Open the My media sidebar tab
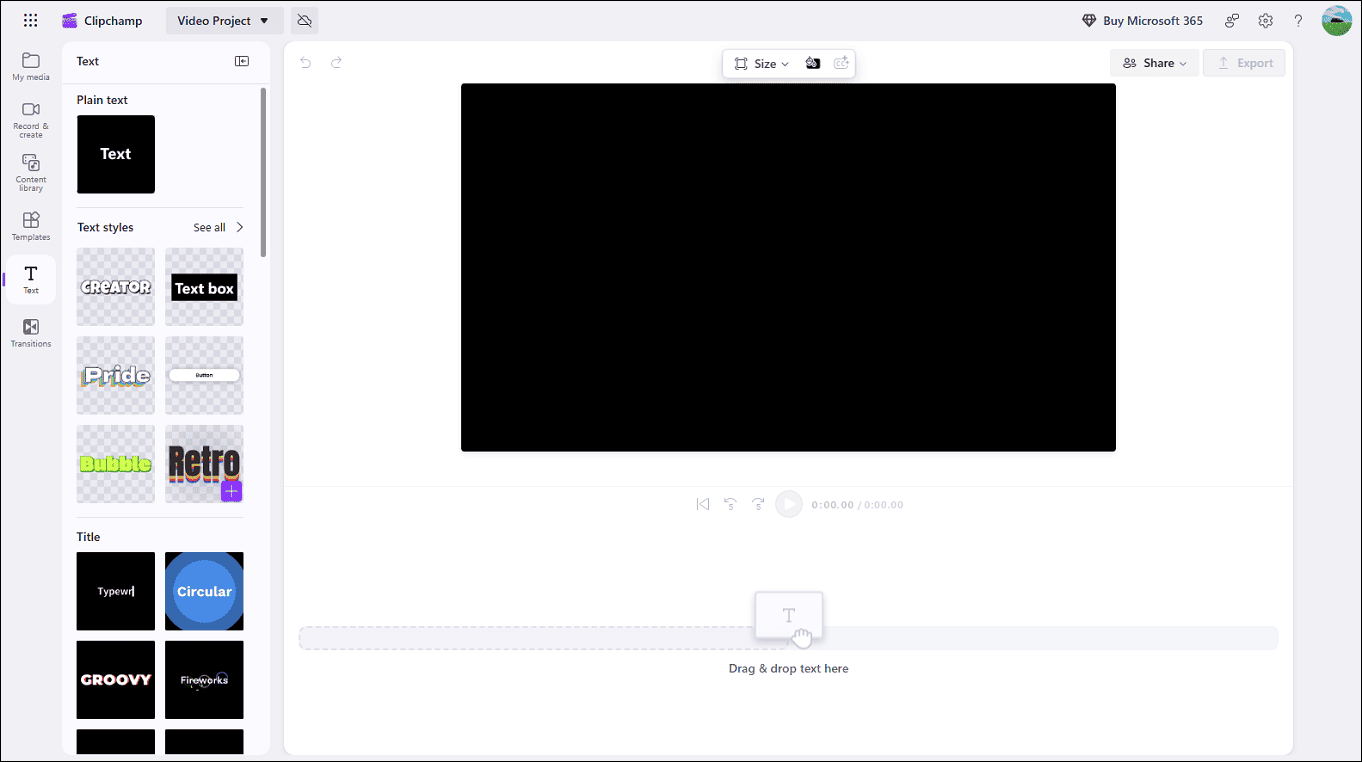The height and width of the screenshot is (762, 1362). click(31, 66)
